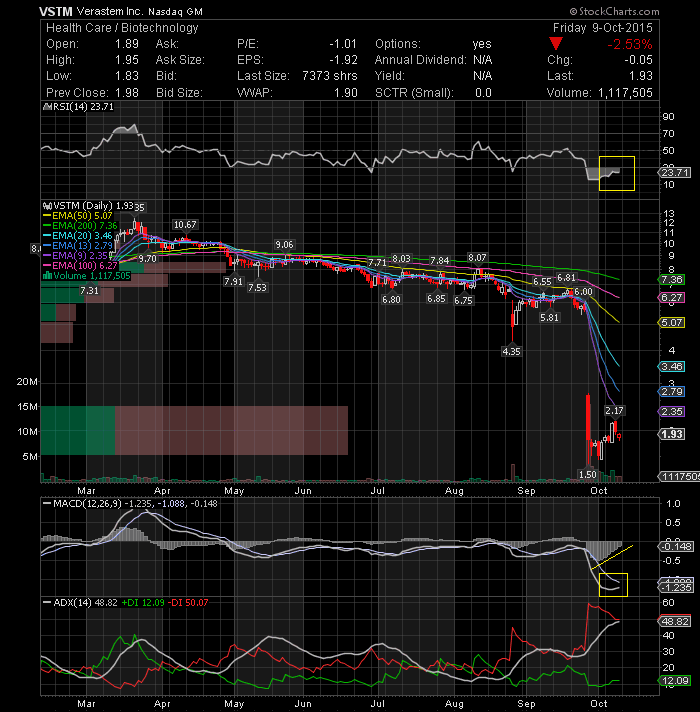Image resolution: width=700 pixels, height=712 pixels.
Task: Click the right-axis volume tag 1117505
Action: tap(679, 476)
